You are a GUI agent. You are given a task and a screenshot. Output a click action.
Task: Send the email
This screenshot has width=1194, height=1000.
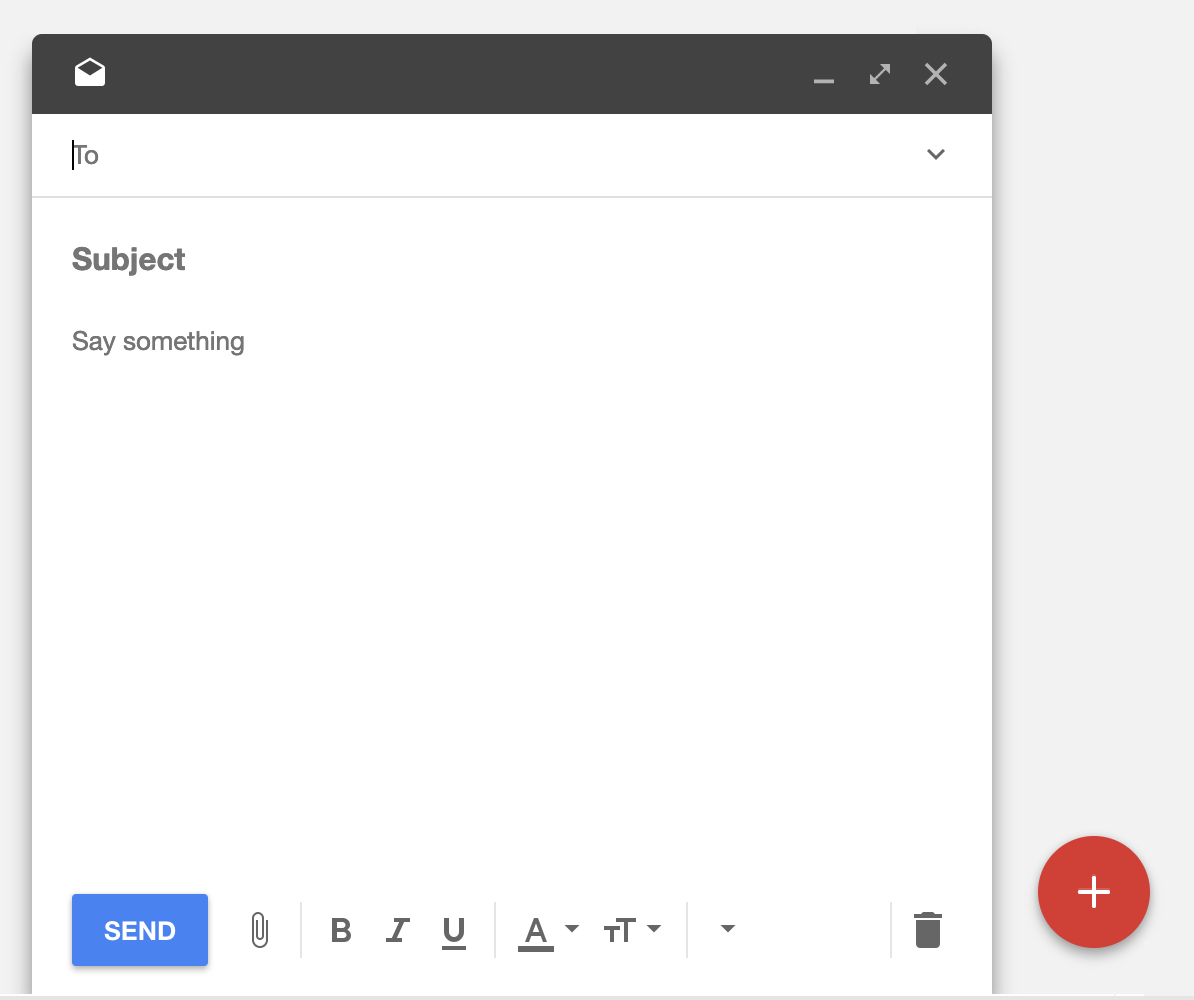(139, 930)
